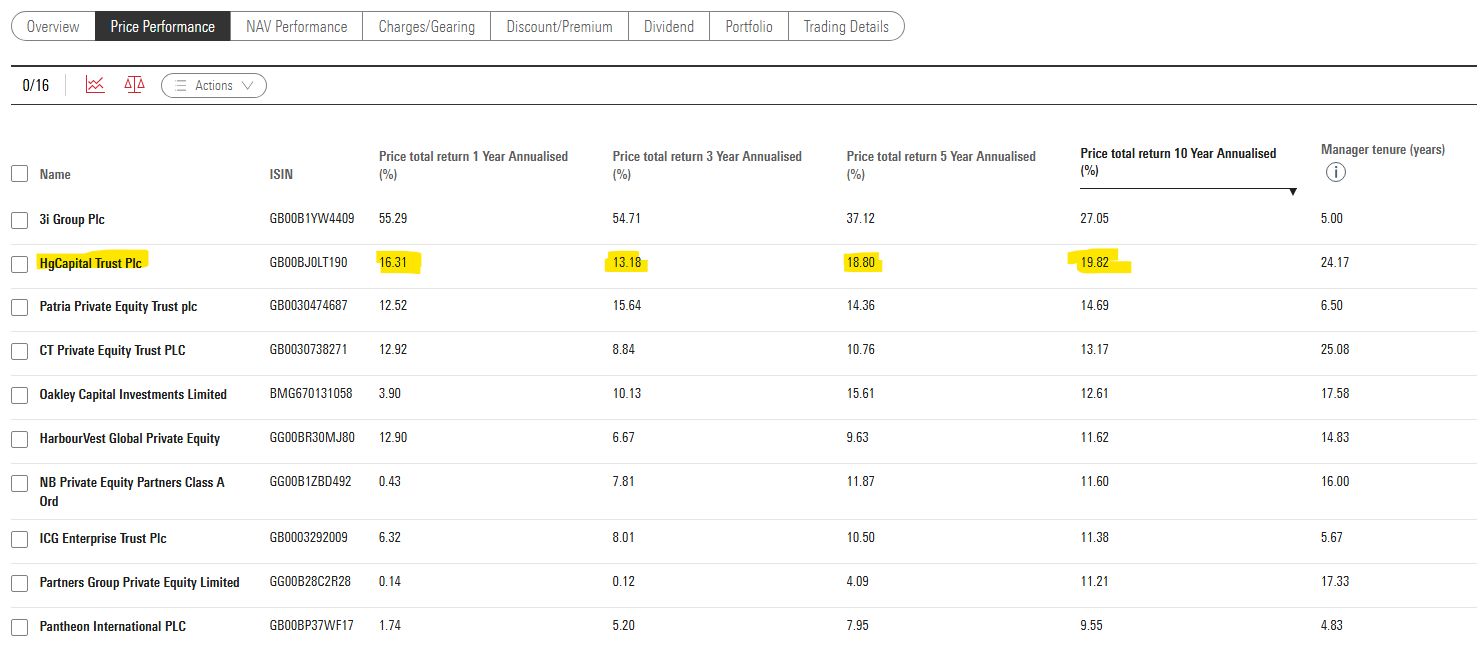This screenshot has height=650, width=1483.
Task: Click the ISIN GB00BJ0LT190
Action: (x=309, y=263)
